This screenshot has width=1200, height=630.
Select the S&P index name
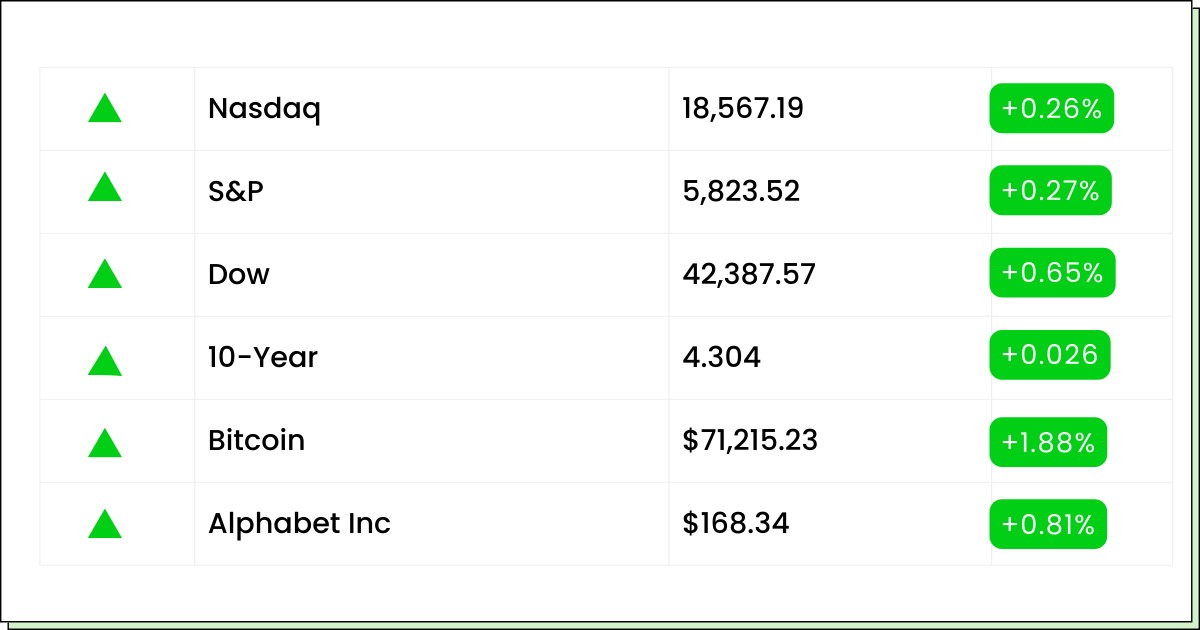point(236,191)
